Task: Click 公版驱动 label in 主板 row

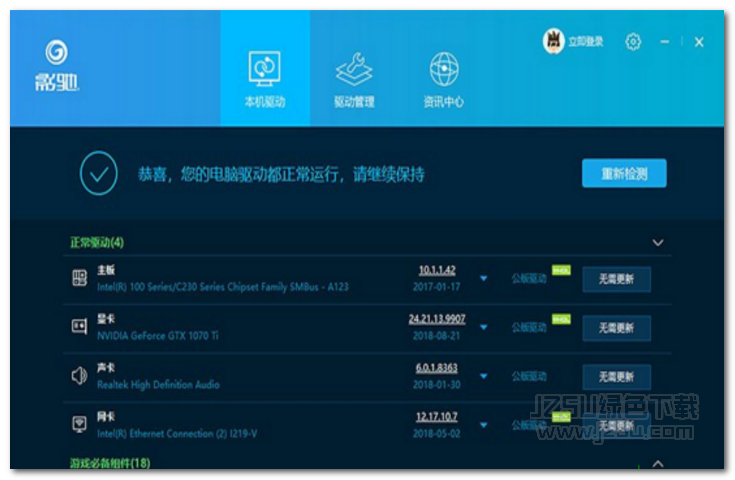Action: click(529, 278)
